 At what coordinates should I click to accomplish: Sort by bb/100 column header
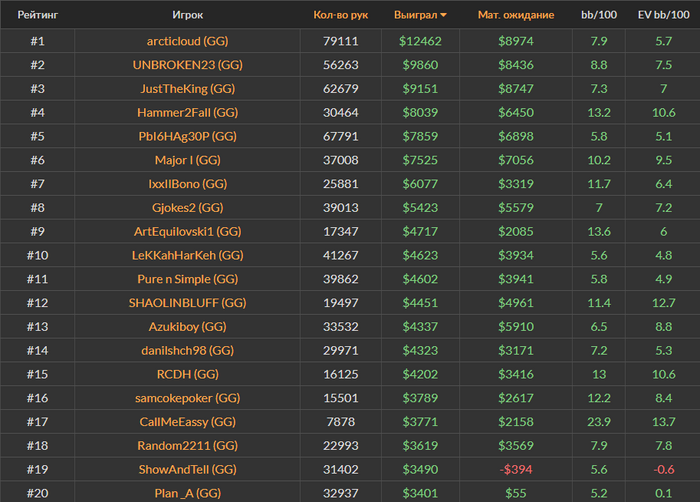pyautogui.click(x=599, y=15)
